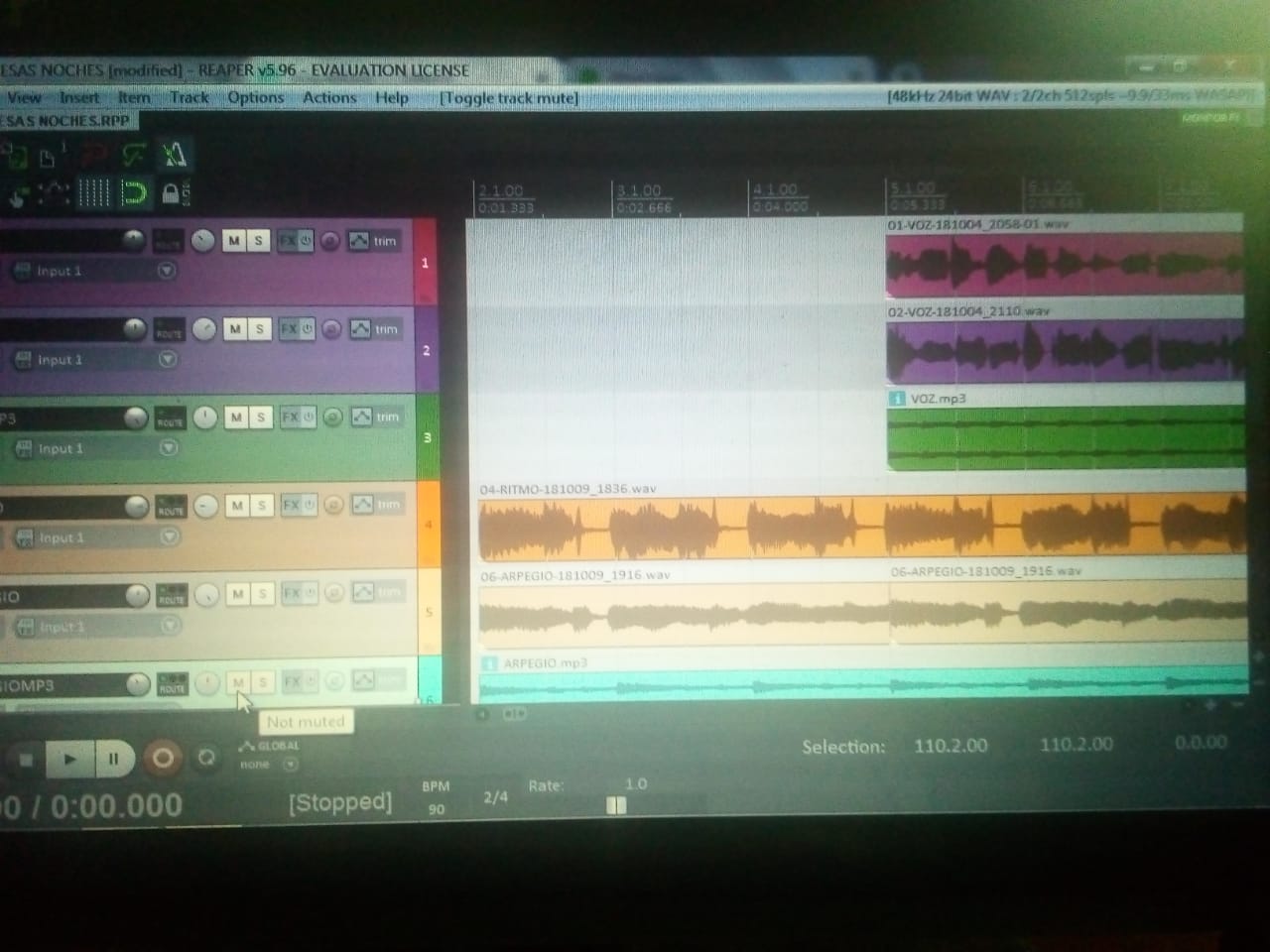Open the View menu
1270x952 pixels.
(25, 97)
